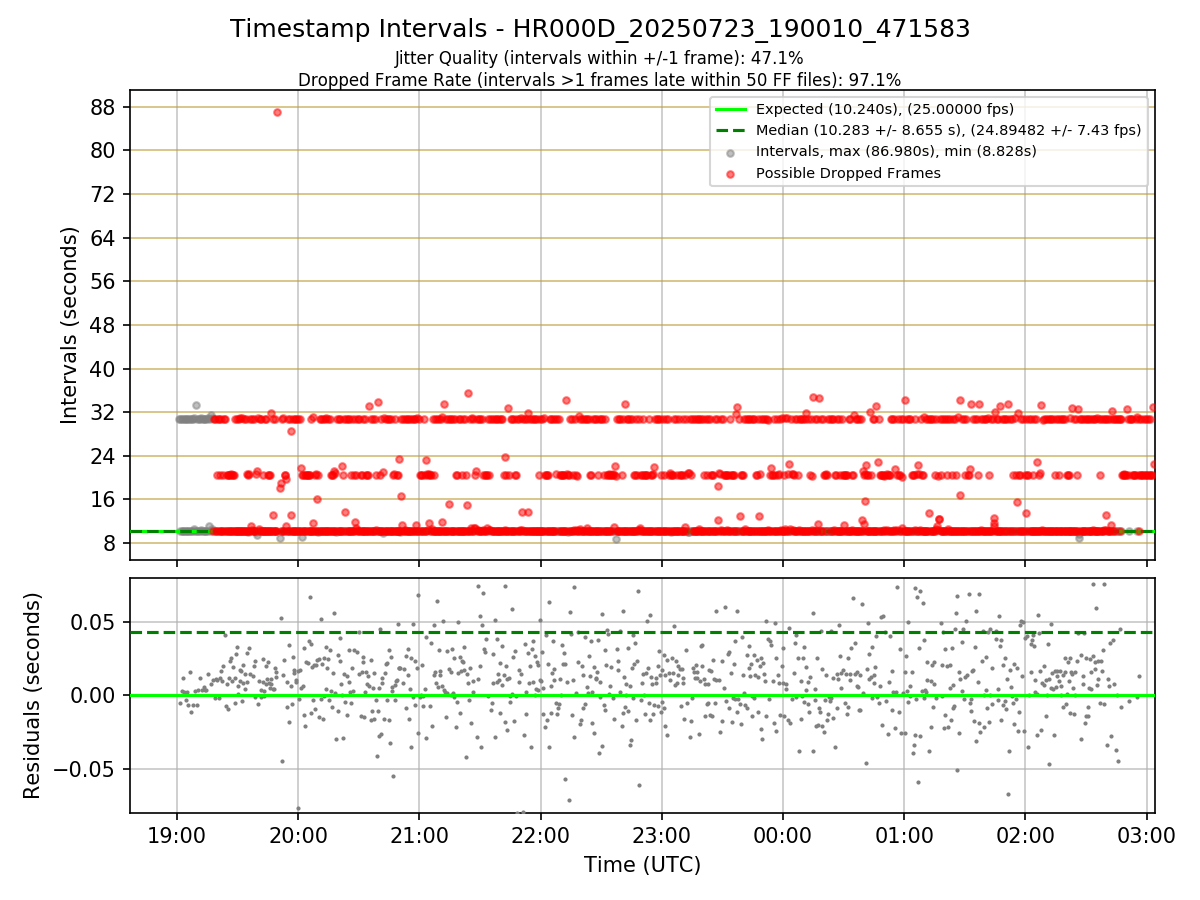Image resolution: width=1200 pixels, height=900 pixels.
Task: Click the outlier red point near 87 seconds
Action: pos(277,112)
